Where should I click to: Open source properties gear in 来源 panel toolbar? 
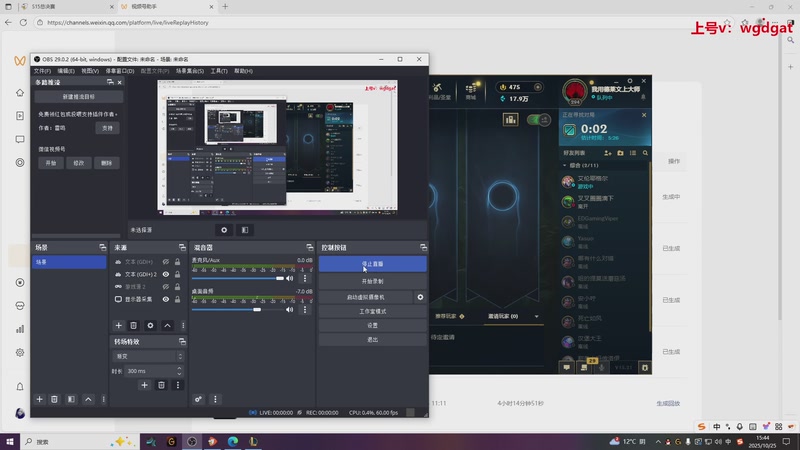click(x=150, y=326)
